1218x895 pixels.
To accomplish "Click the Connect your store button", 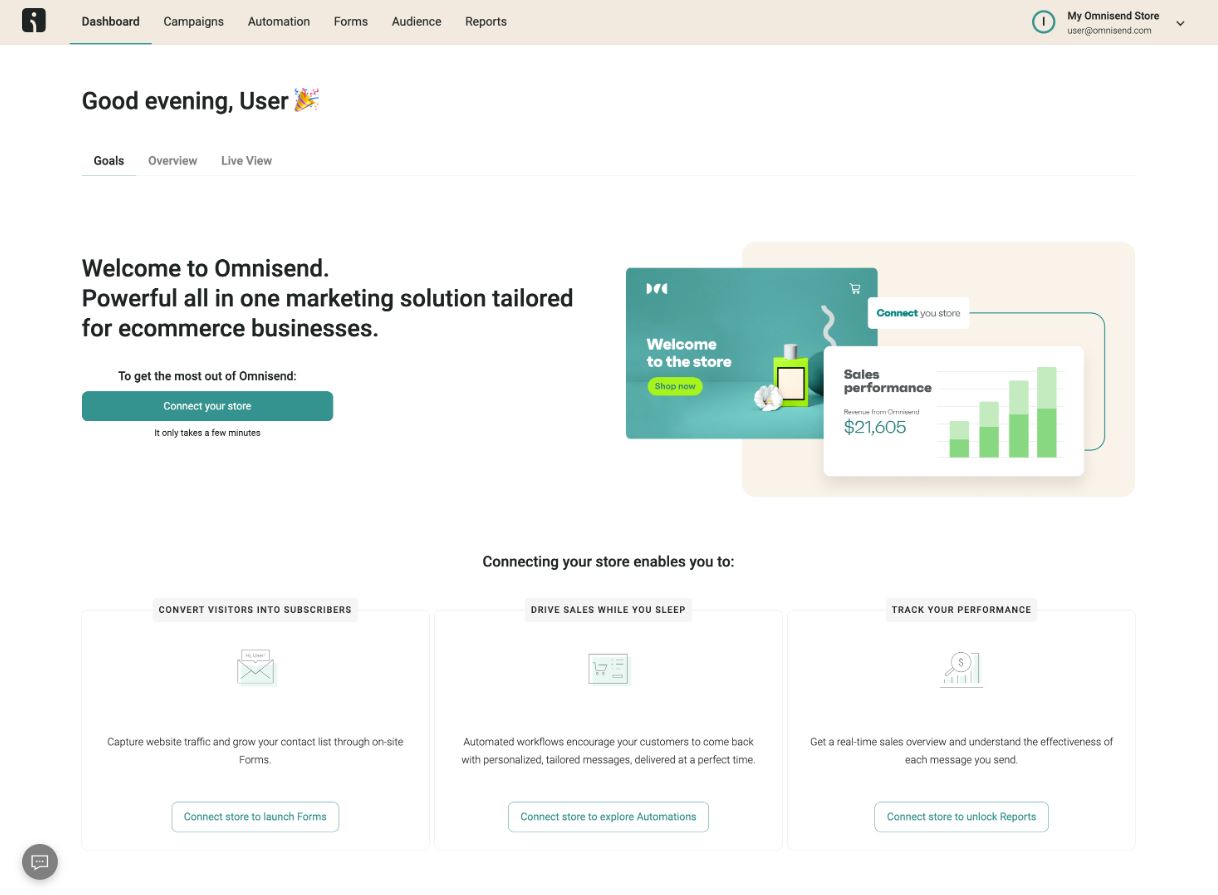I will coord(207,406).
